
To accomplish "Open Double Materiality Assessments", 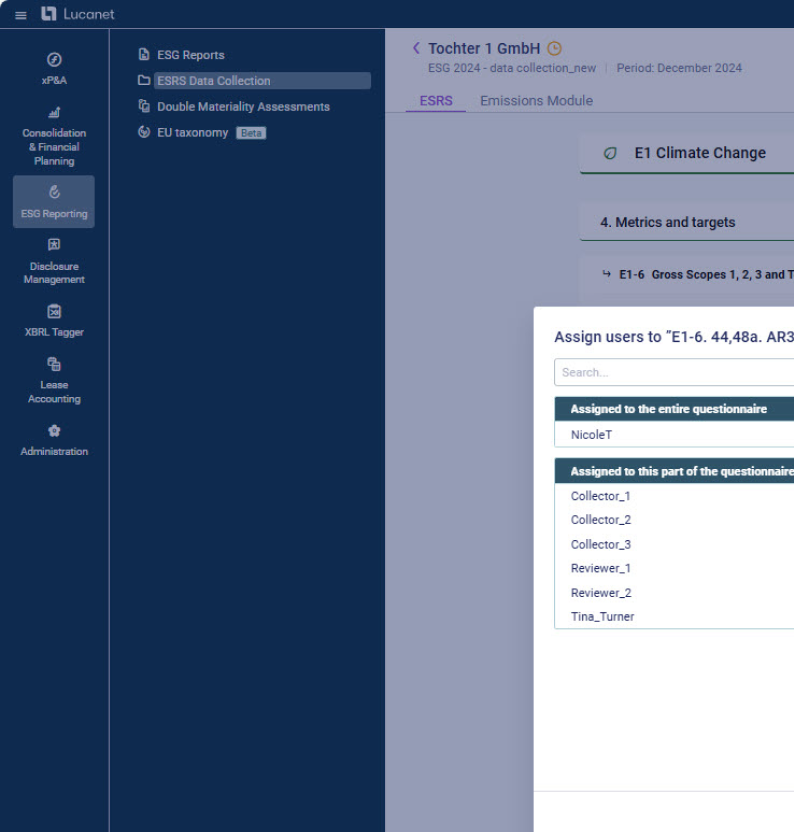I will 242,107.
